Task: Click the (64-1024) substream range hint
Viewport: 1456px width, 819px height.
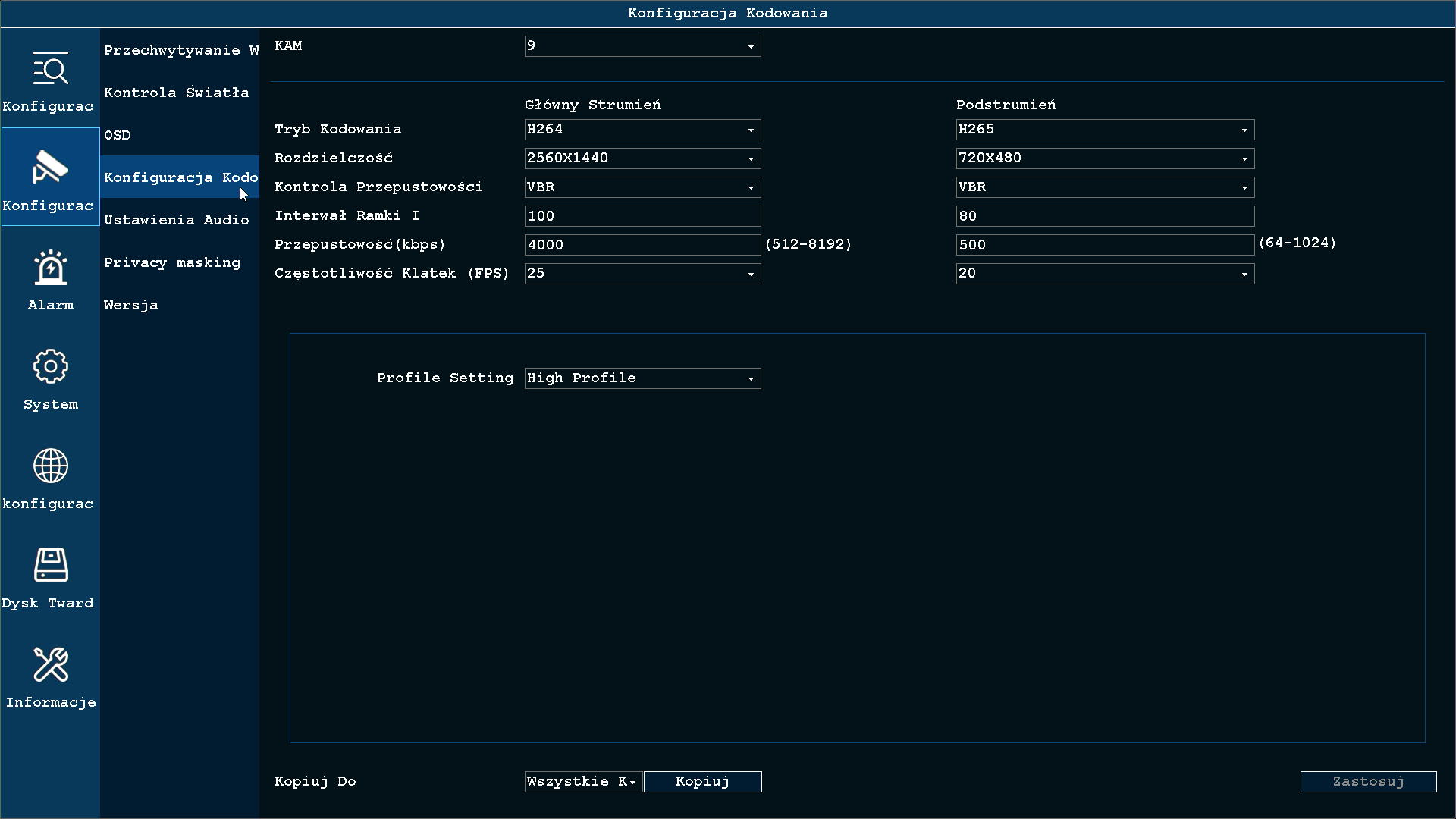Action: (1298, 243)
